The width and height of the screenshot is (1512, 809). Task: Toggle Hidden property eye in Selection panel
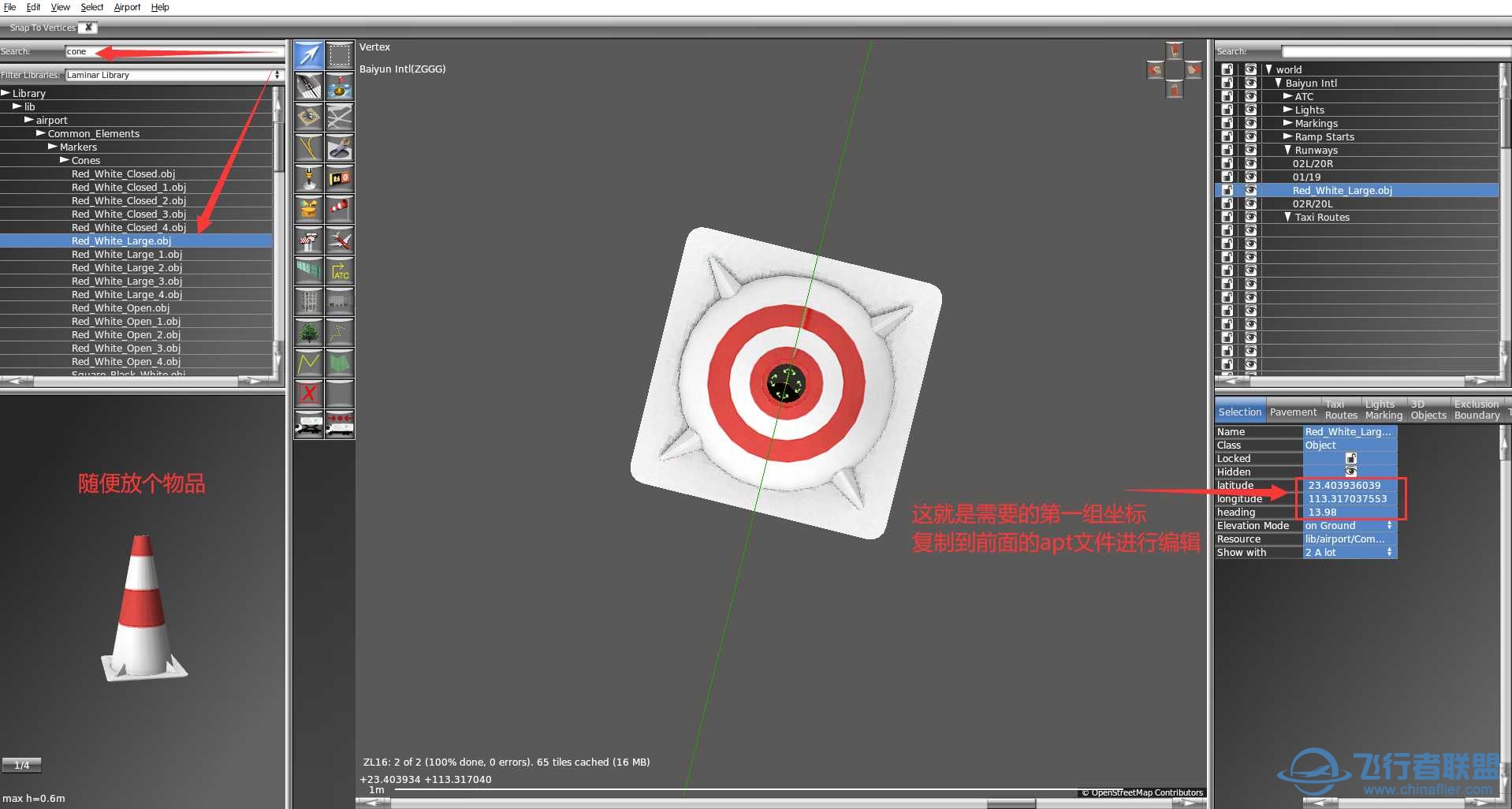tap(1350, 472)
